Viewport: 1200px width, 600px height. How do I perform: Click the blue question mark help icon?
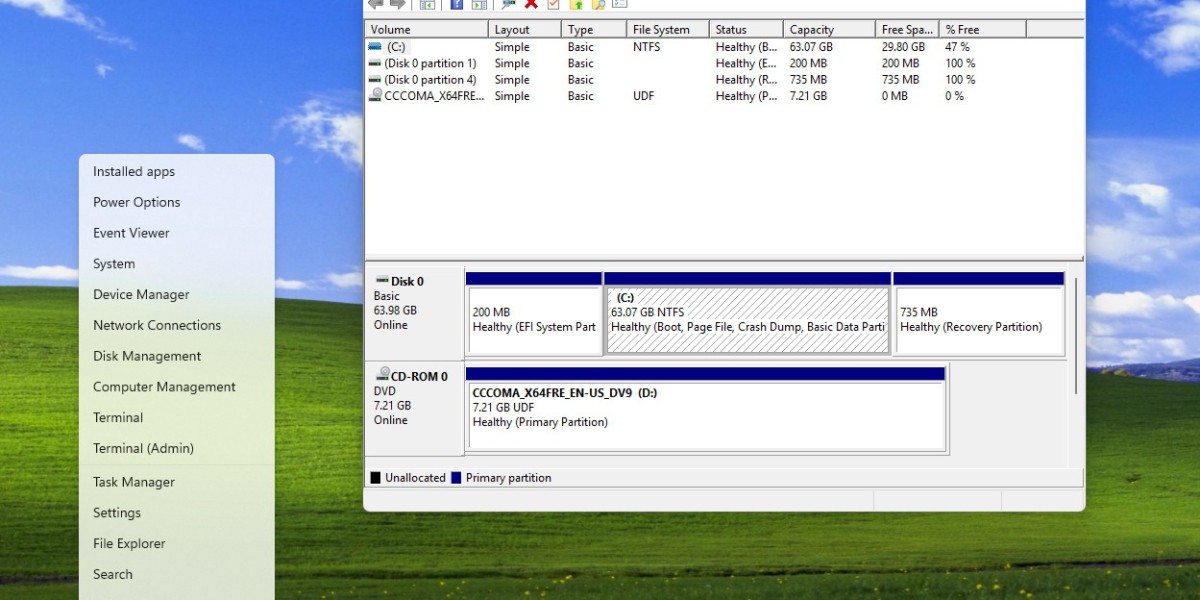tap(457, 4)
